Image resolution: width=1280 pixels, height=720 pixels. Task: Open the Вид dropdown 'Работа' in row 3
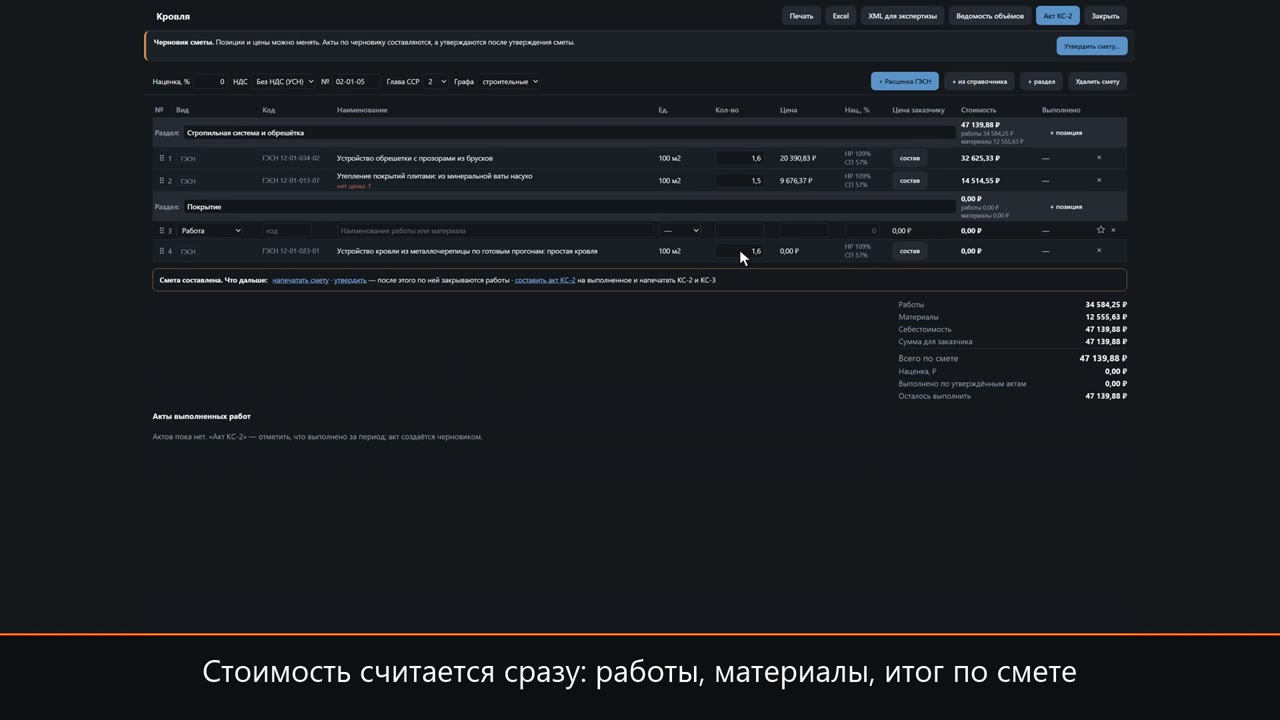pos(211,230)
